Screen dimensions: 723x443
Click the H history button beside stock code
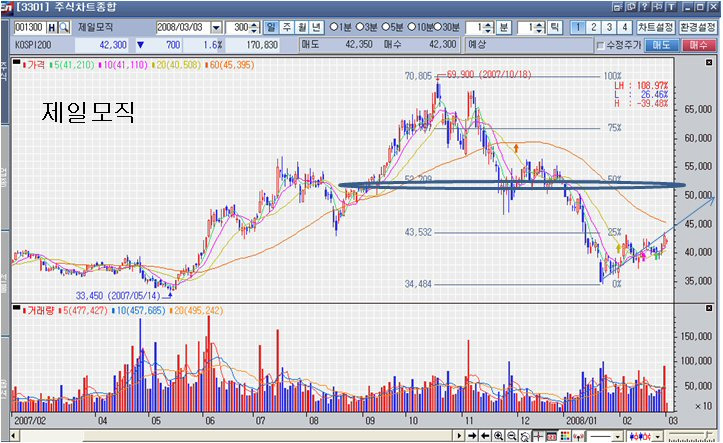click(52, 28)
